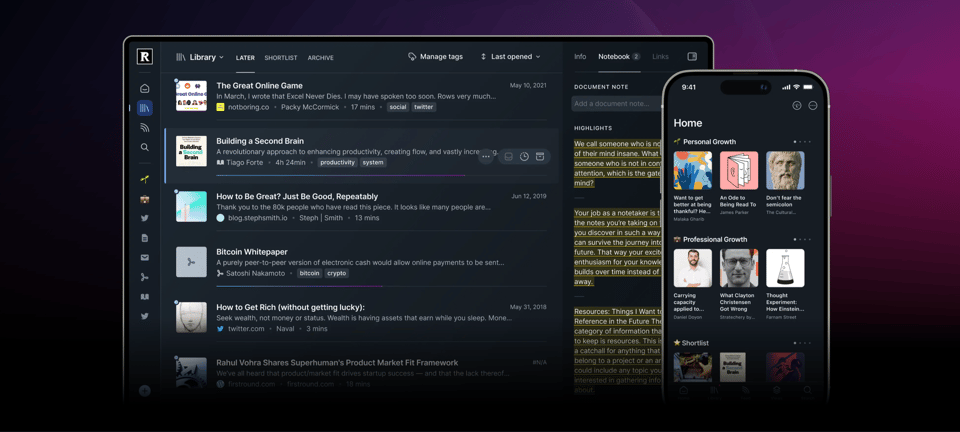This screenshot has height=432, width=960.
Task: Tap the page dots beside Personal Growth
Action: pos(802,141)
